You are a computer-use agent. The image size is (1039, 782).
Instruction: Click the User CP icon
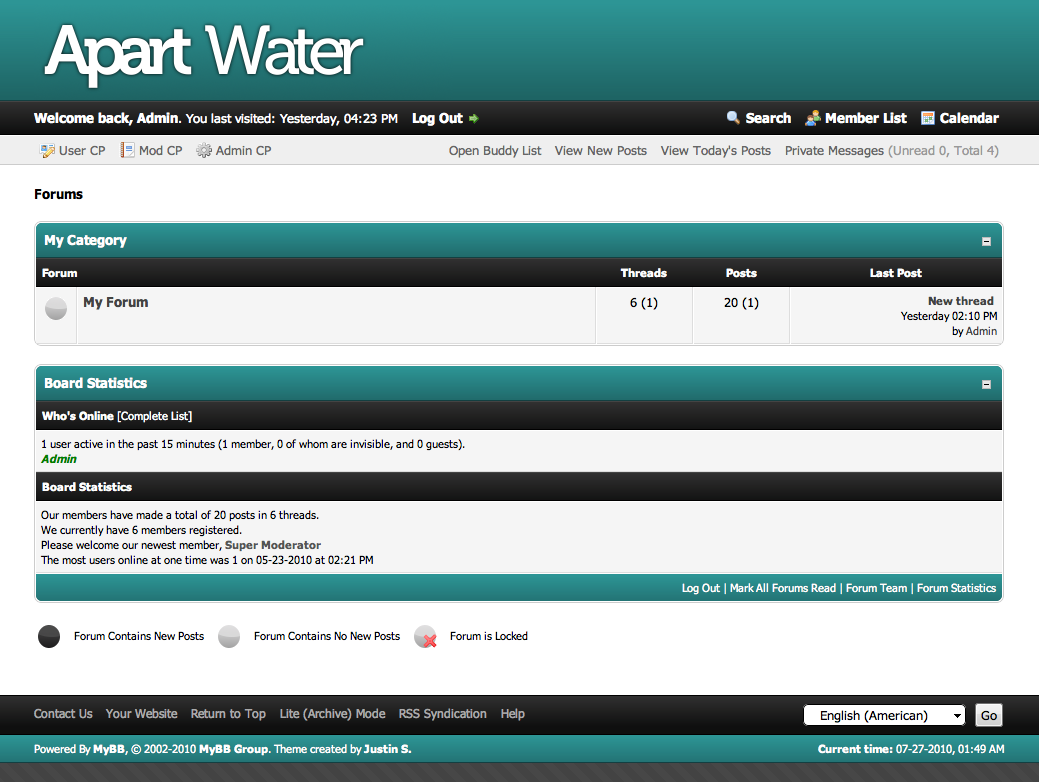pos(47,150)
